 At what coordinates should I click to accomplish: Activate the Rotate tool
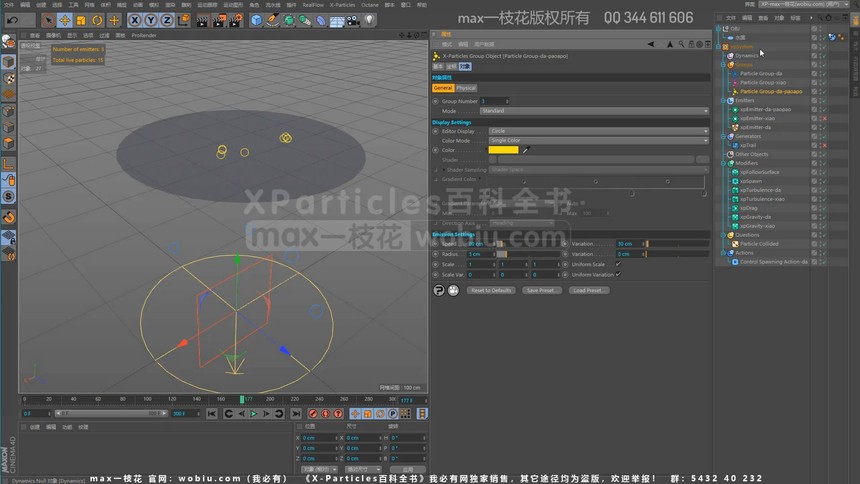click(x=98, y=20)
